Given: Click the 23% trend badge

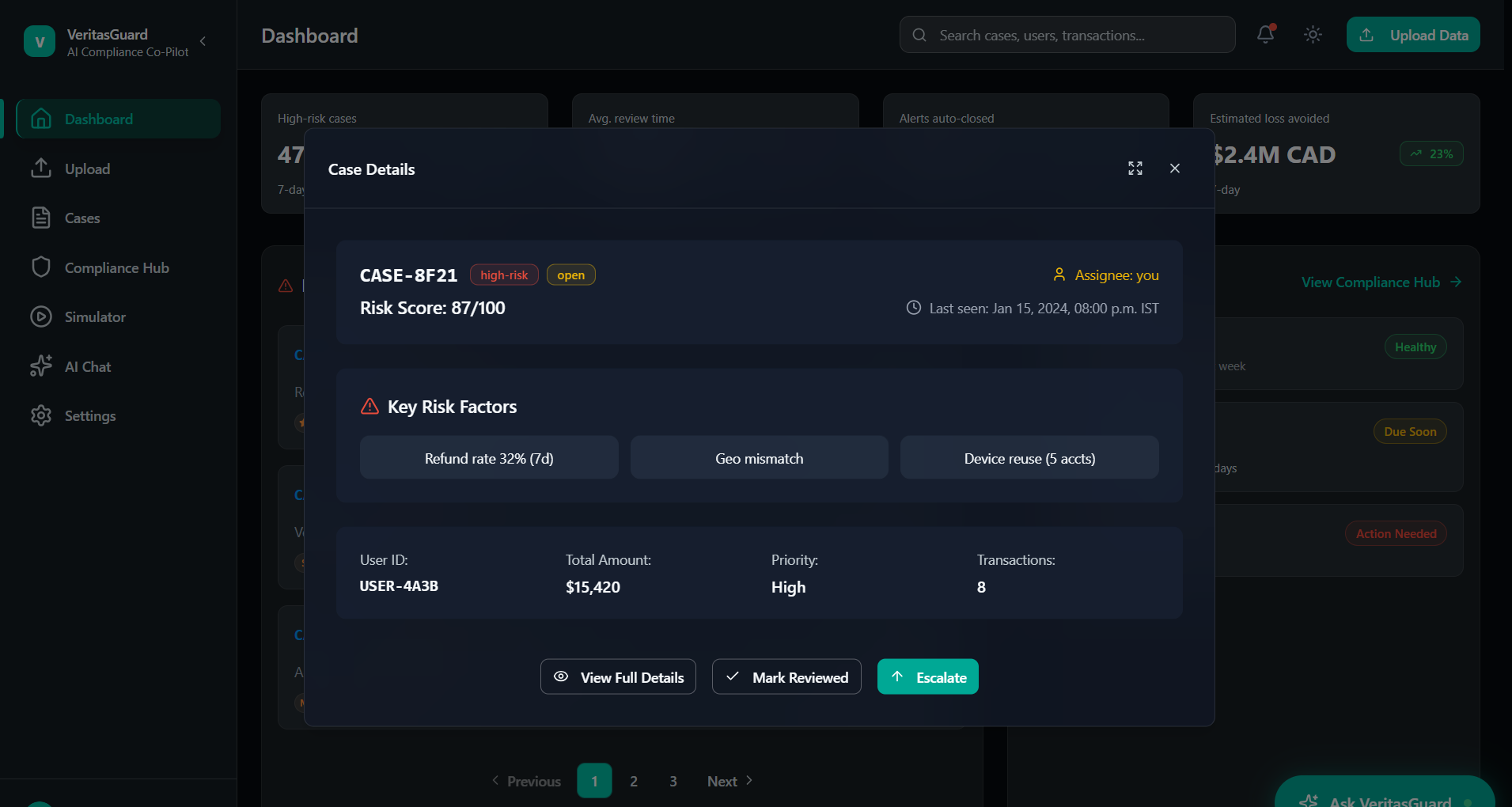Looking at the screenshot, I should [x=1432, y=153].
